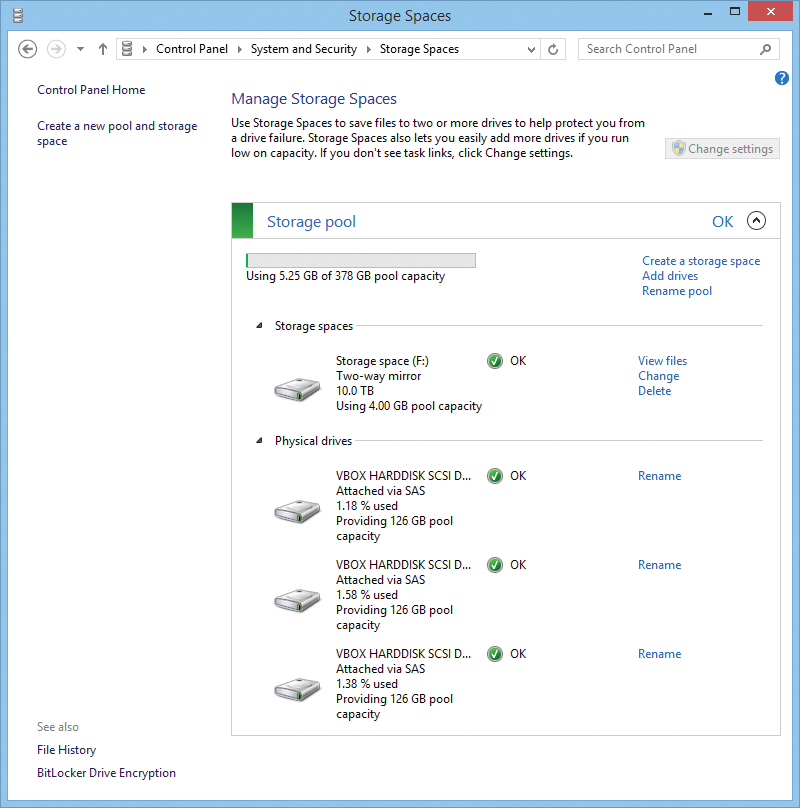This screenshot has height=808, width=800.
Task: Click the first VBOX HARDDISK drive icon
Action: click(x=297, y=511)
